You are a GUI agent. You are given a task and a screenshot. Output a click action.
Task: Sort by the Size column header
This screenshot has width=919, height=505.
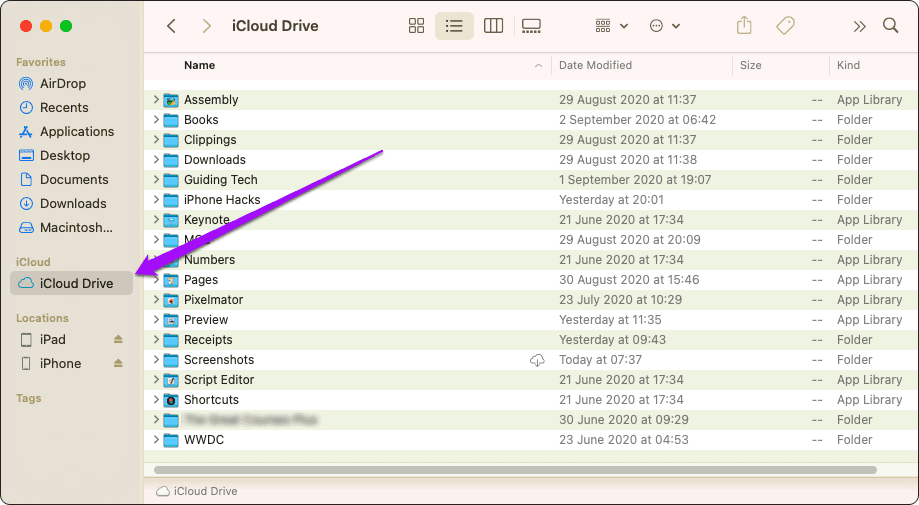click(x=750, y=65)
